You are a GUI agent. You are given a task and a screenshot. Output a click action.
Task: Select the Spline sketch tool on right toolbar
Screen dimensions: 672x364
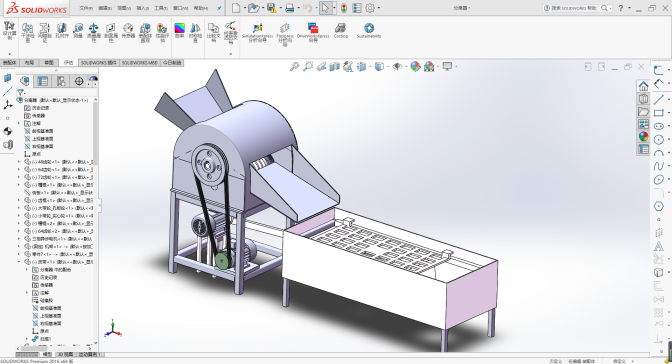pyautogui.click(x=659, y=166)
